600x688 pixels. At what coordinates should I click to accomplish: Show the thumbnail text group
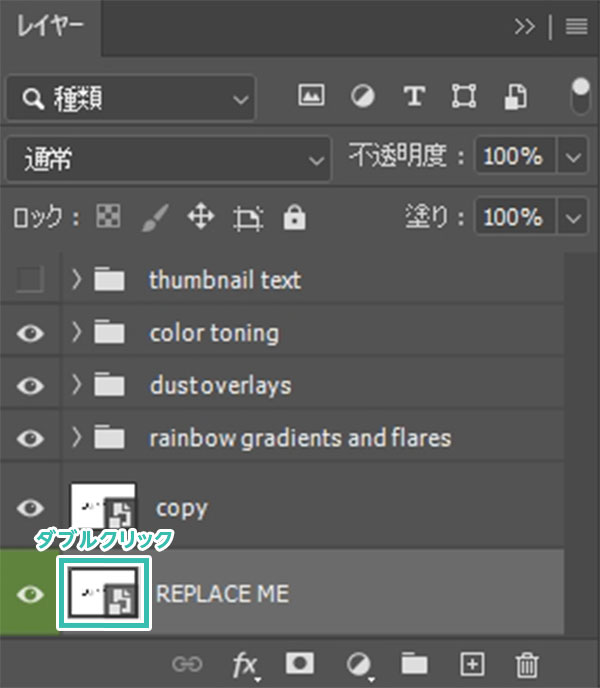[29, 279]
